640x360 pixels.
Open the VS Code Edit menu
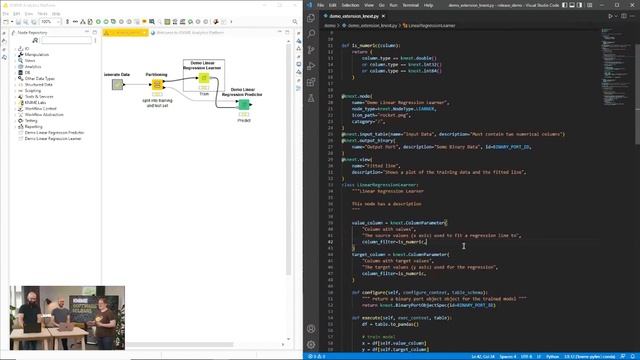click(333, 5)
